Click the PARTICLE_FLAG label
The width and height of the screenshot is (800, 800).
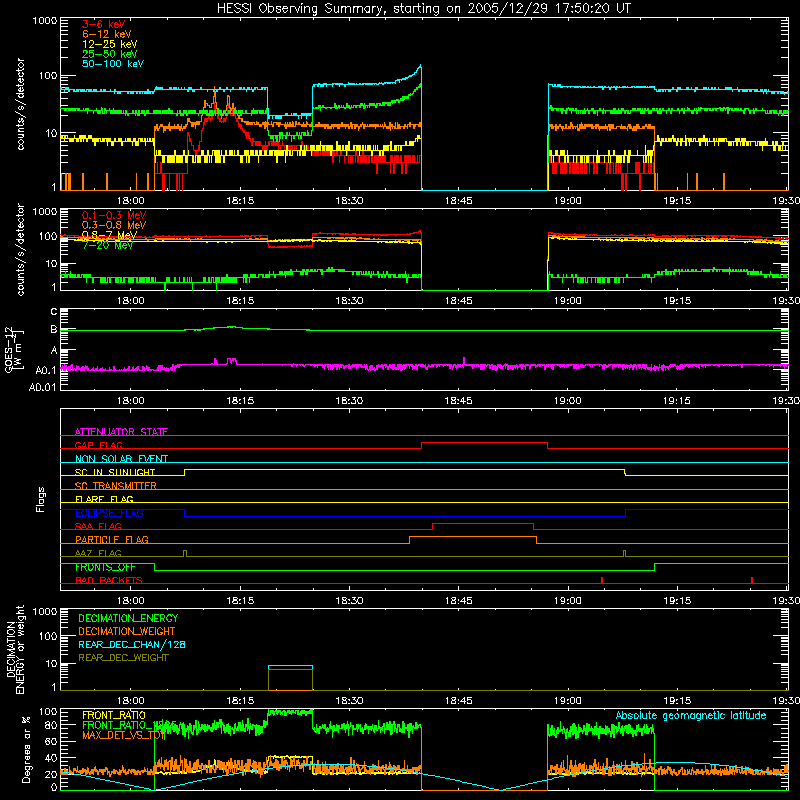[x=112, y=539]
